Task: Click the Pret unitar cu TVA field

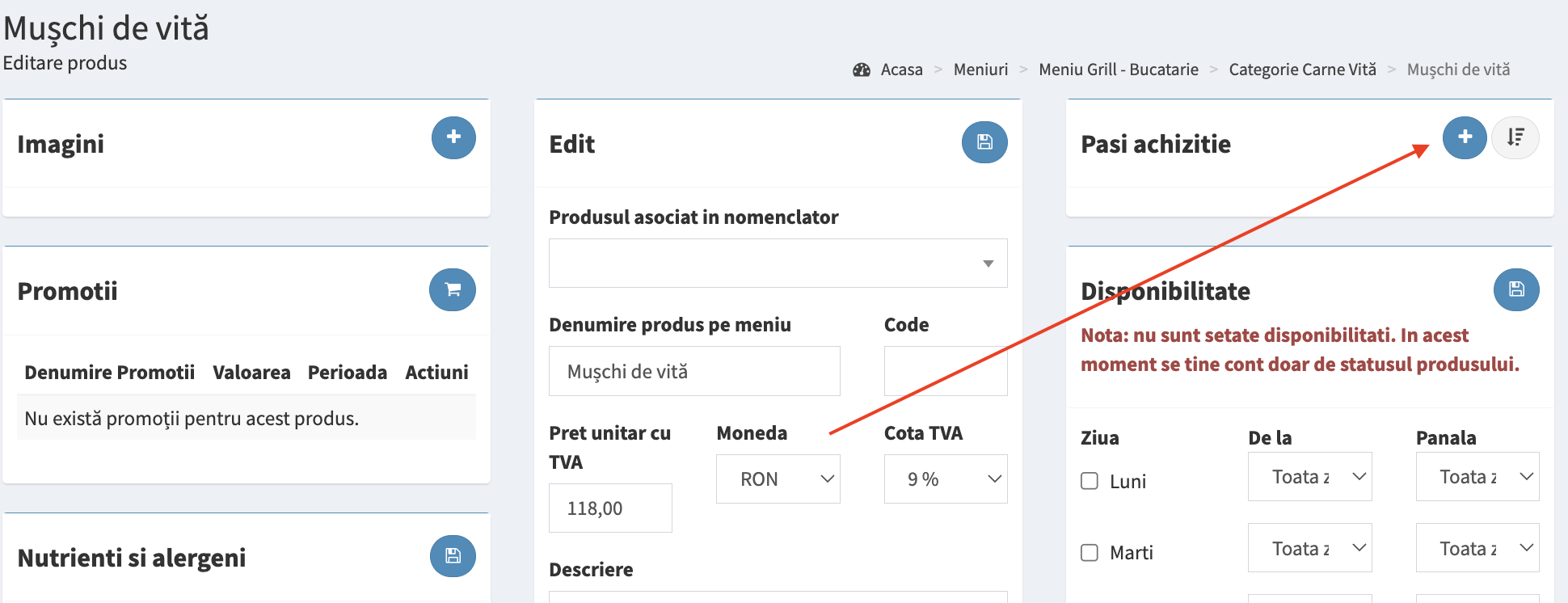Action: 610,508
